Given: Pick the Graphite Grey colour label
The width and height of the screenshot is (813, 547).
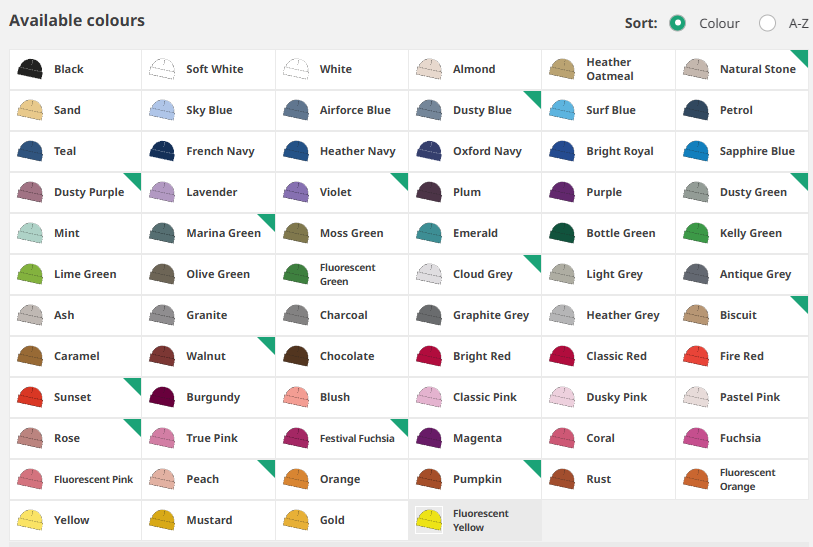Looking at the screenshot, I should coord(490,315).
